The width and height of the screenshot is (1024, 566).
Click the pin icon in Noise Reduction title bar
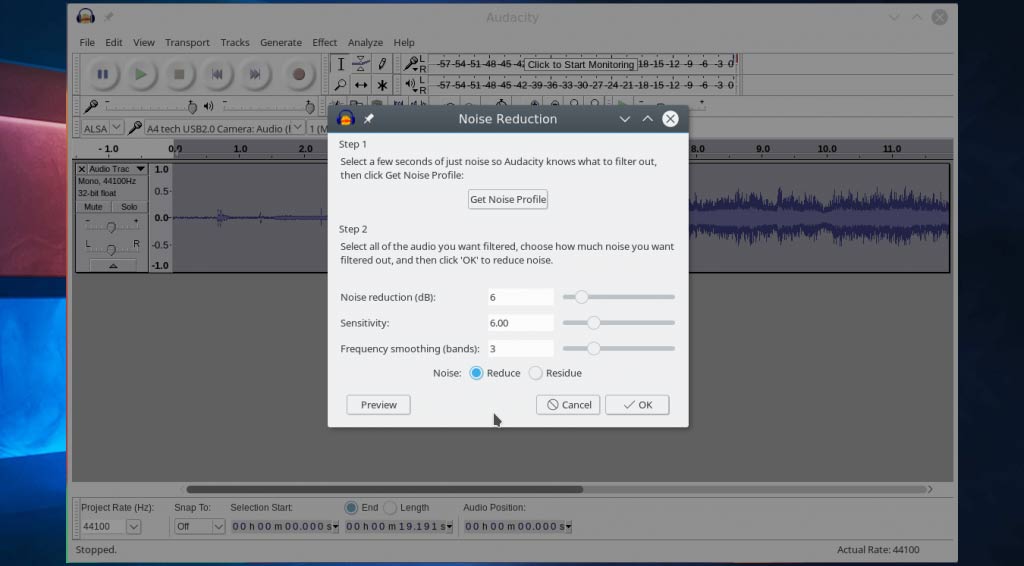[368, 119]
